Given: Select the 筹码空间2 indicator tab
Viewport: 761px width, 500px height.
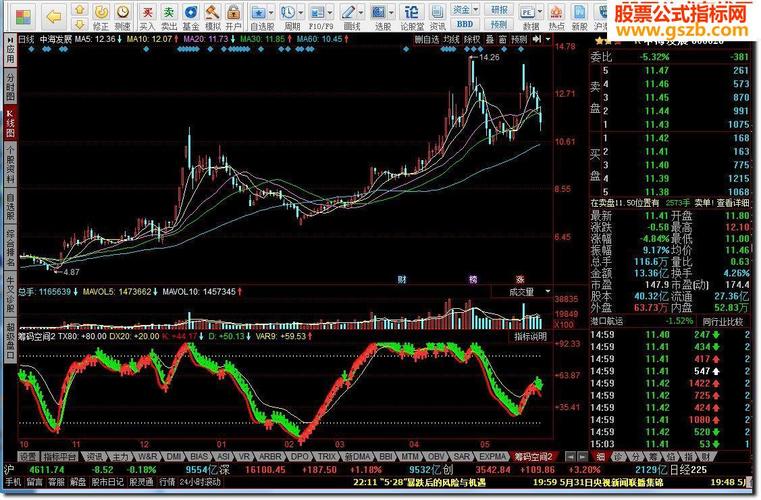Looking at the screenshot, I should [533, 456].
